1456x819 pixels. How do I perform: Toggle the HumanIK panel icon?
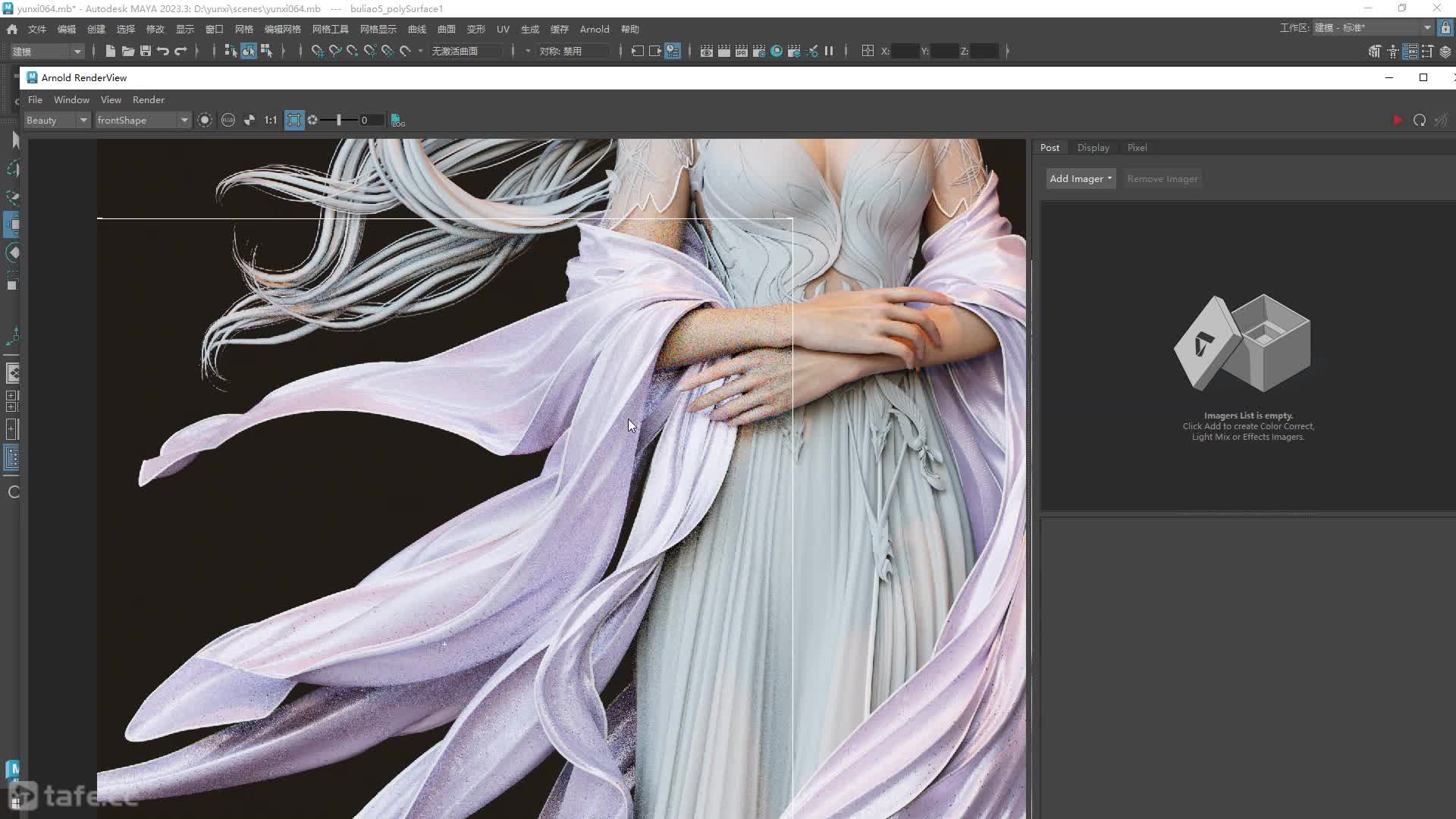(x=1392, y=51)
